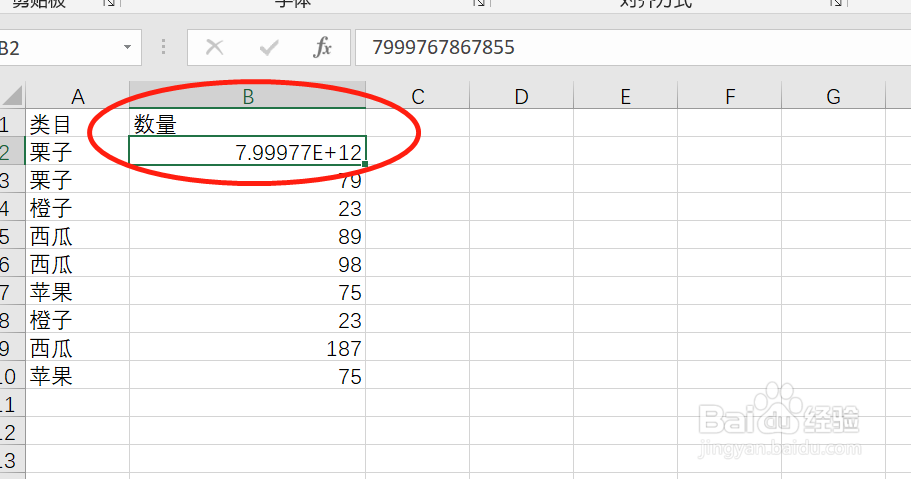Click cell B8 with value 23
This screenshot has height=479, width=911.
(x=248, y=319)
